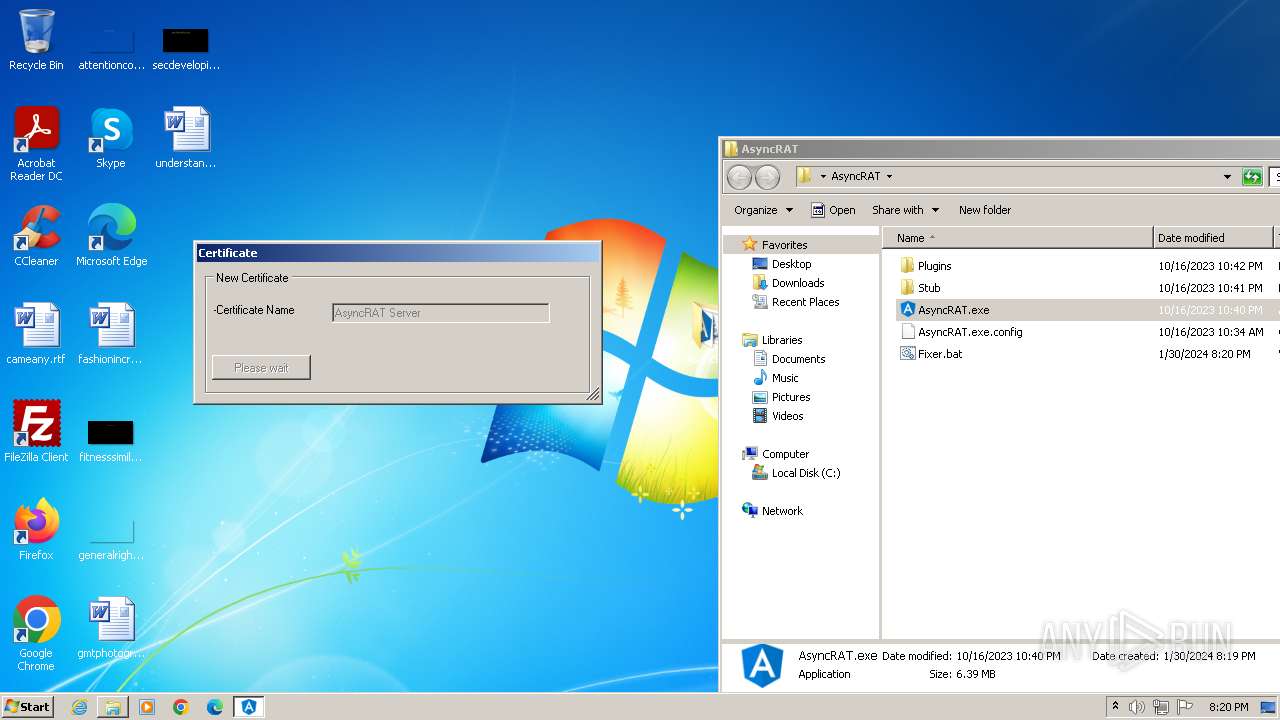Show hidden system tray icons
The image size is (1280, 720).
(x=1115, y=706)
